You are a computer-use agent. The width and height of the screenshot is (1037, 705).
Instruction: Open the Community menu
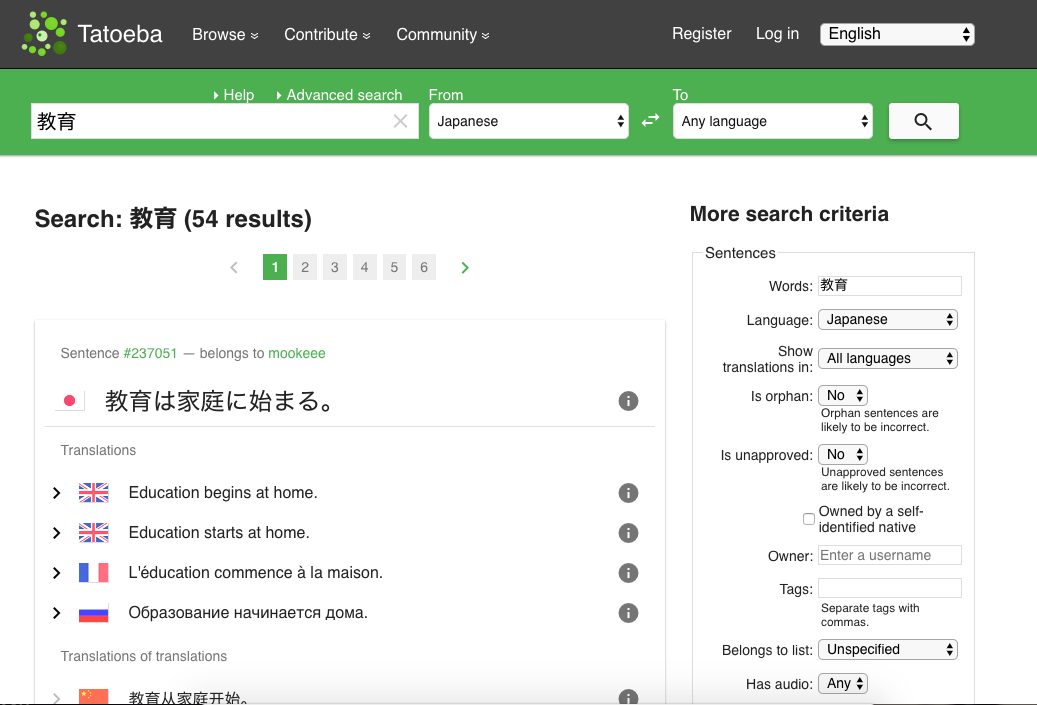(x=442, y=34)
